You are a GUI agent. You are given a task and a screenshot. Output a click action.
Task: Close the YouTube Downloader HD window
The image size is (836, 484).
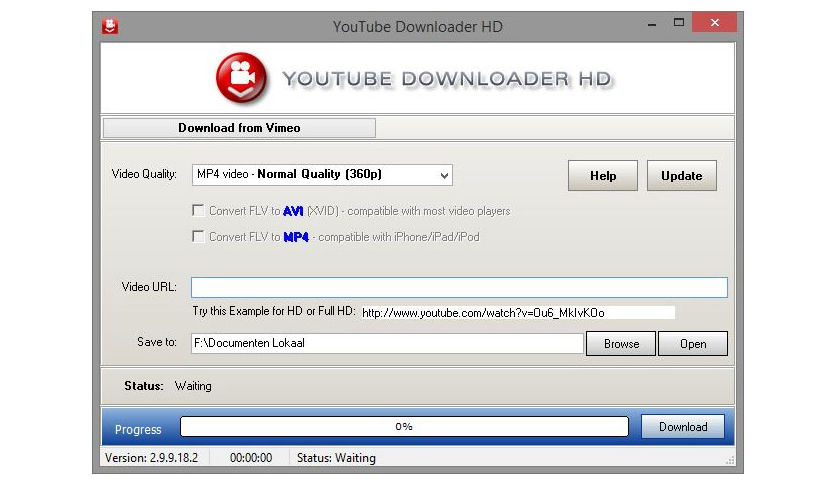[716, 24]
